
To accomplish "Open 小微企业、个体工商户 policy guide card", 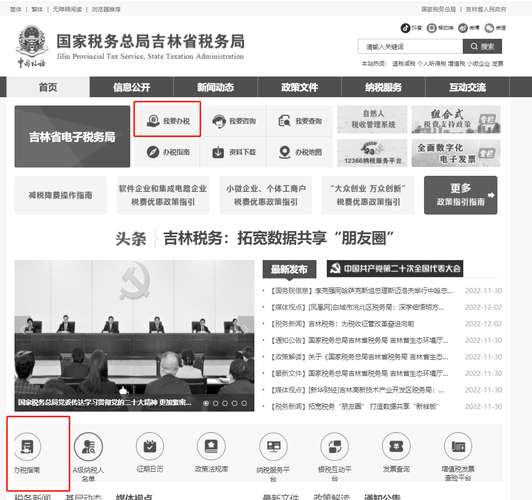I will pos(265,195).
